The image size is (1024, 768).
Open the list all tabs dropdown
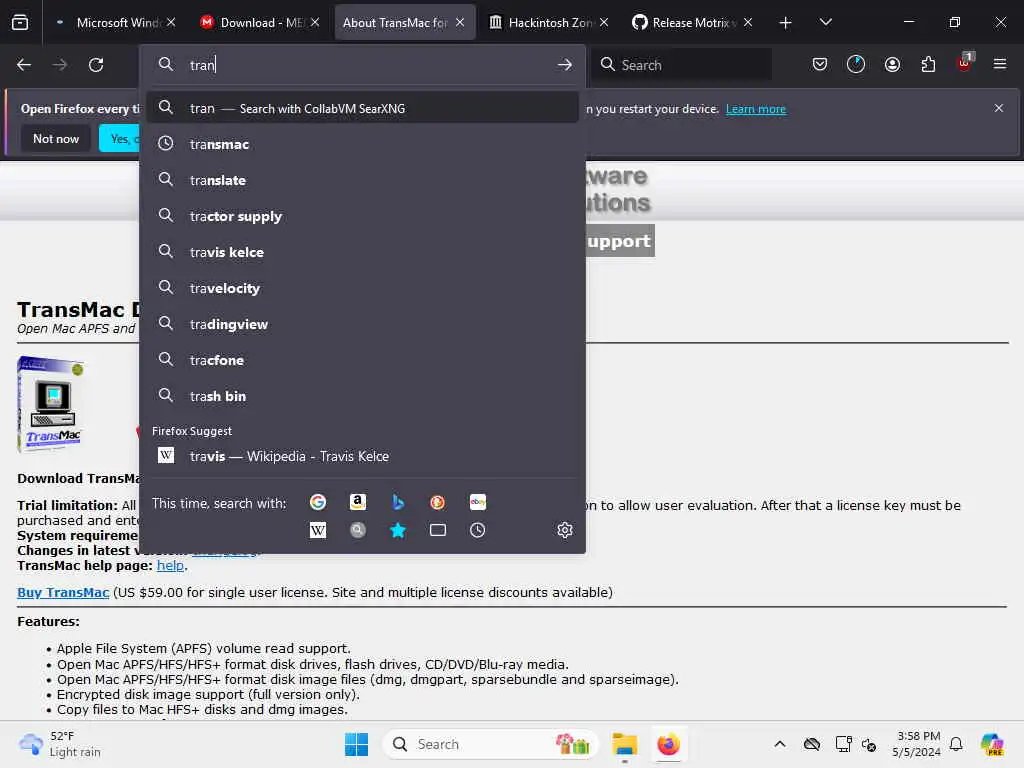click(825, 23)
